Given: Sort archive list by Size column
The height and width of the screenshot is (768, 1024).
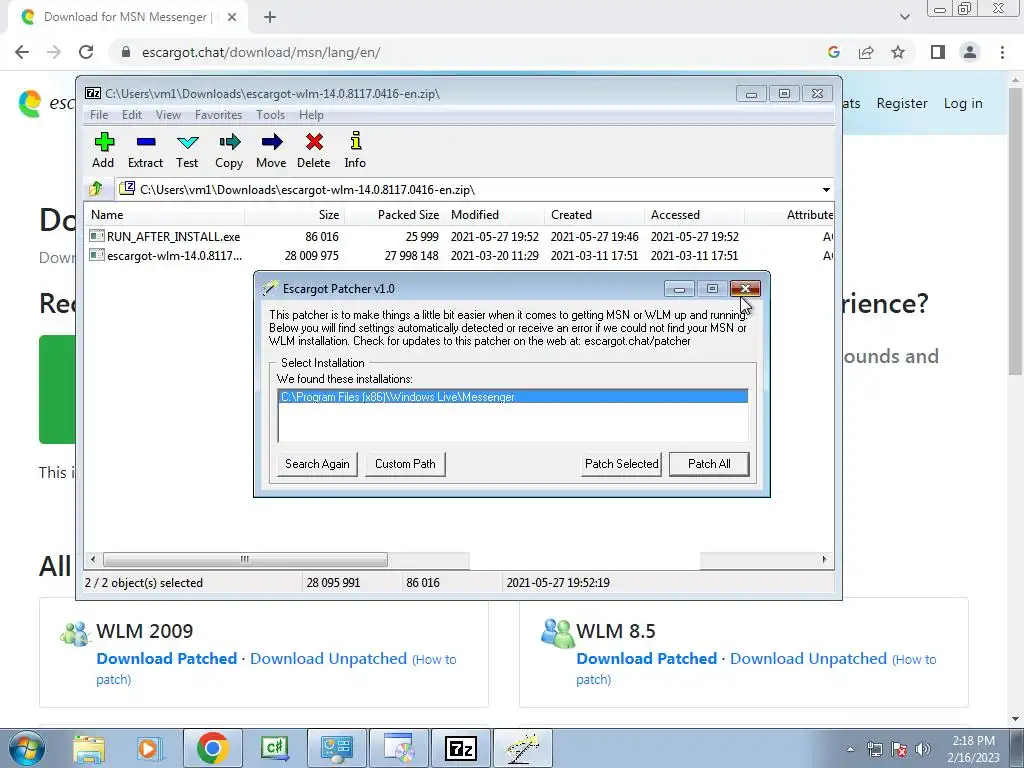Looking at the screenshot, I should point(294,215).
